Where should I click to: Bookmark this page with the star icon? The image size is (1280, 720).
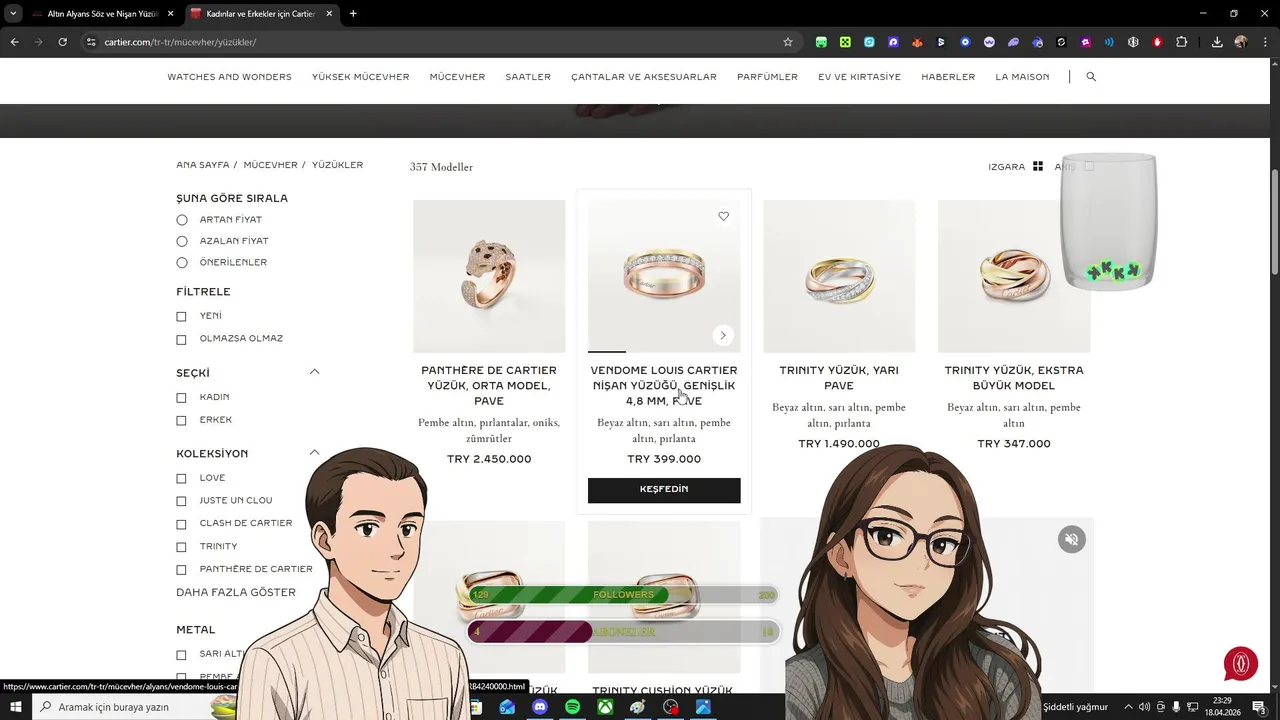click(788, 42)
